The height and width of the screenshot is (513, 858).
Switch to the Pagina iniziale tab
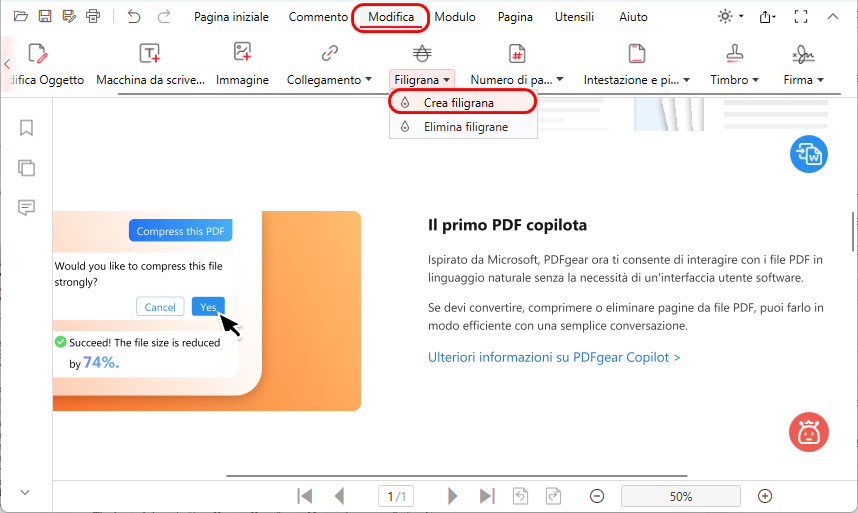point(231,17)
